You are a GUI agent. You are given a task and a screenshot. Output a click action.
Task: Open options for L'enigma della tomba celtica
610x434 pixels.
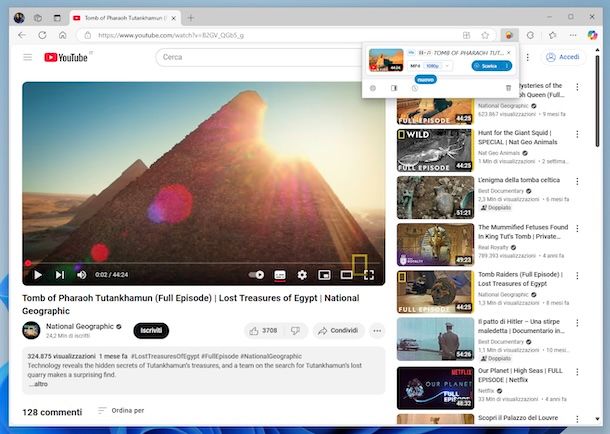coord(577,181)
